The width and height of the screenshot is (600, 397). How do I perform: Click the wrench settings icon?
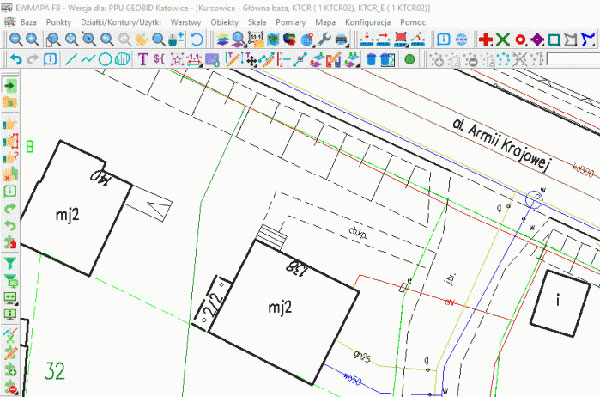point(324,39)
